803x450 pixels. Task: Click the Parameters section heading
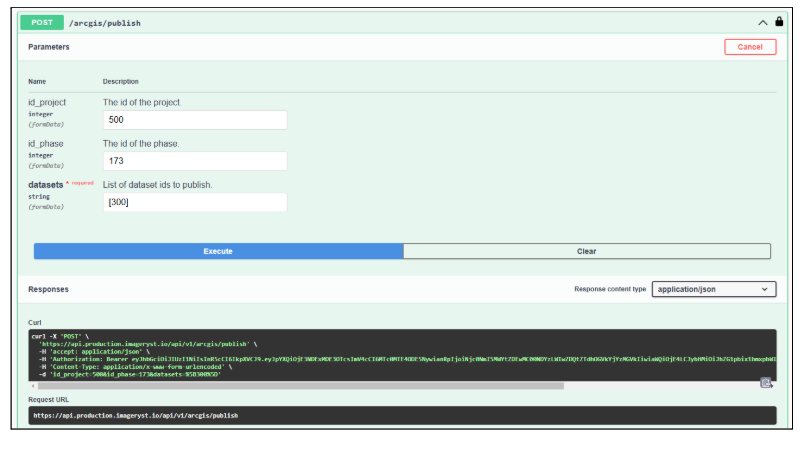click(49, 47)
